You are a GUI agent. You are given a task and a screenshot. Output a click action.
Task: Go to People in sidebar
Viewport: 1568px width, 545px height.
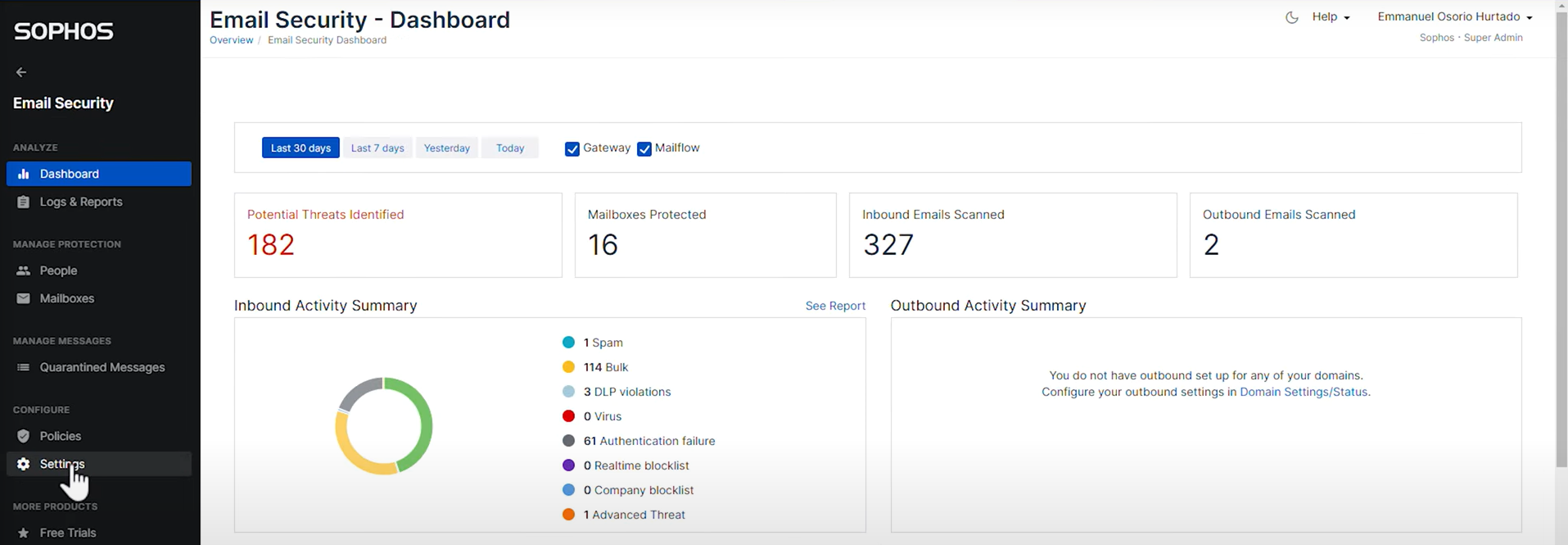pos(99,270)
